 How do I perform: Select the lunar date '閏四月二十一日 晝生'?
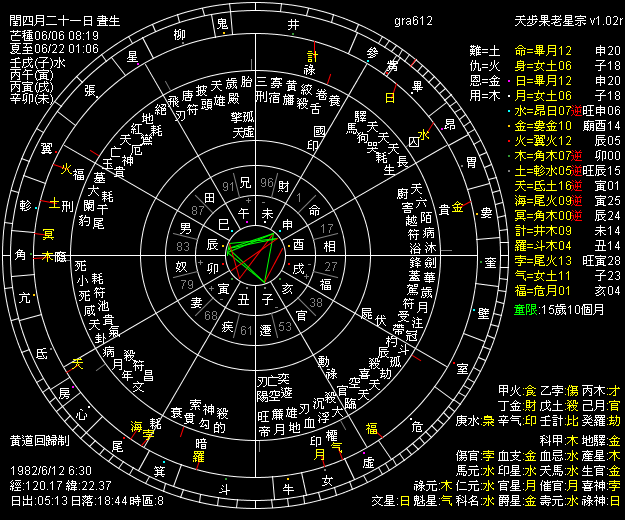[x=65, y=21]
